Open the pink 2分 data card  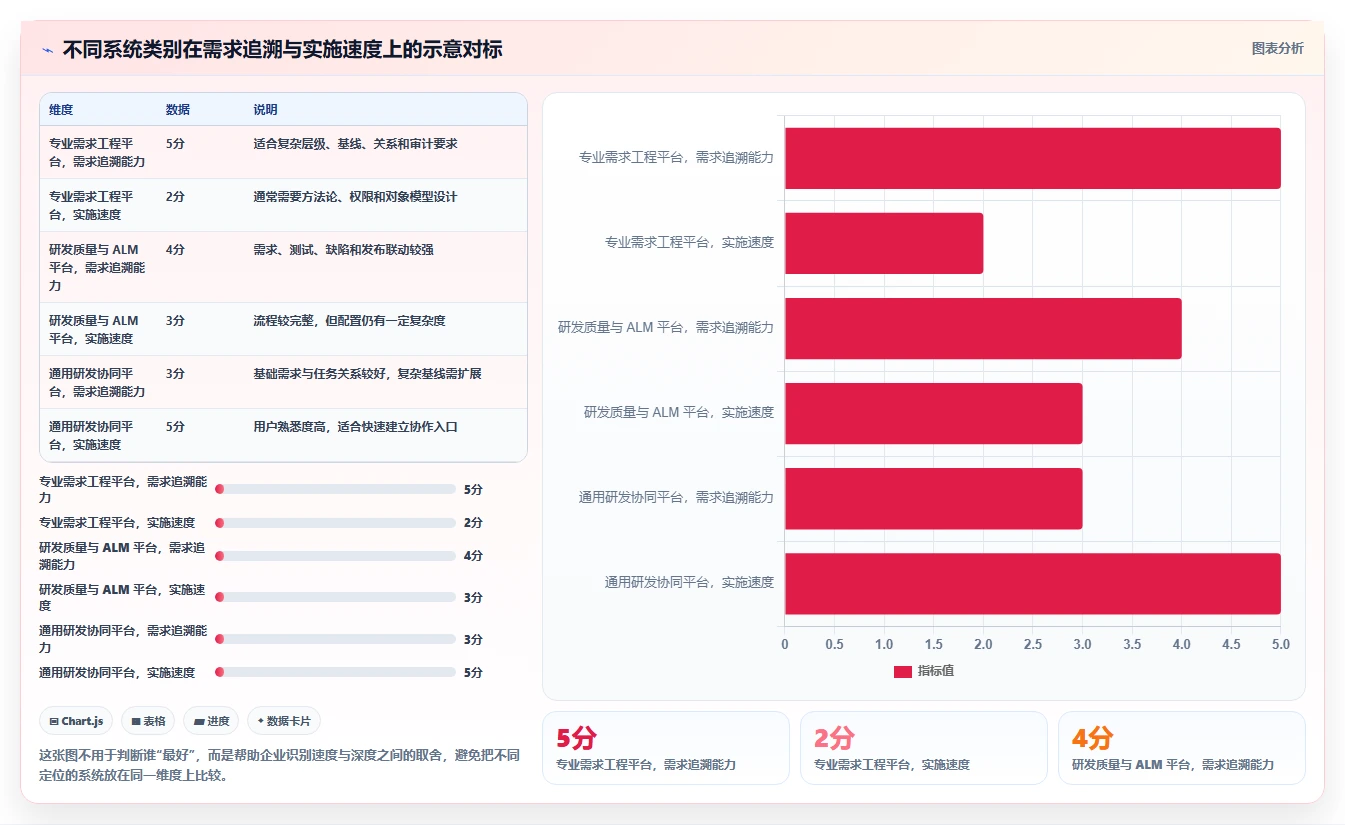923,748
